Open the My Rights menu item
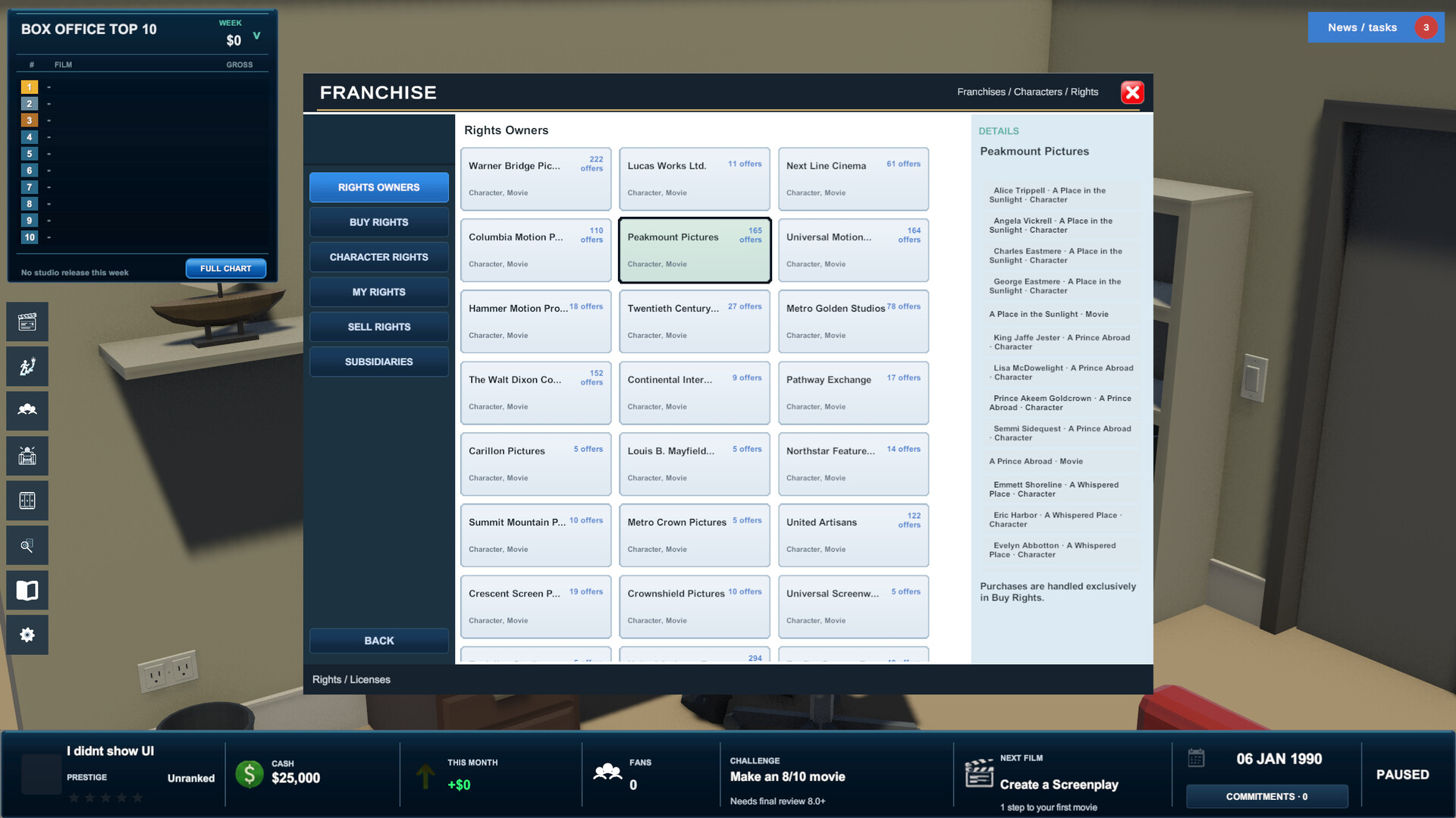The height and width of the screenshot is (818, 1456). pyautogui.click(x=378, y=292)
